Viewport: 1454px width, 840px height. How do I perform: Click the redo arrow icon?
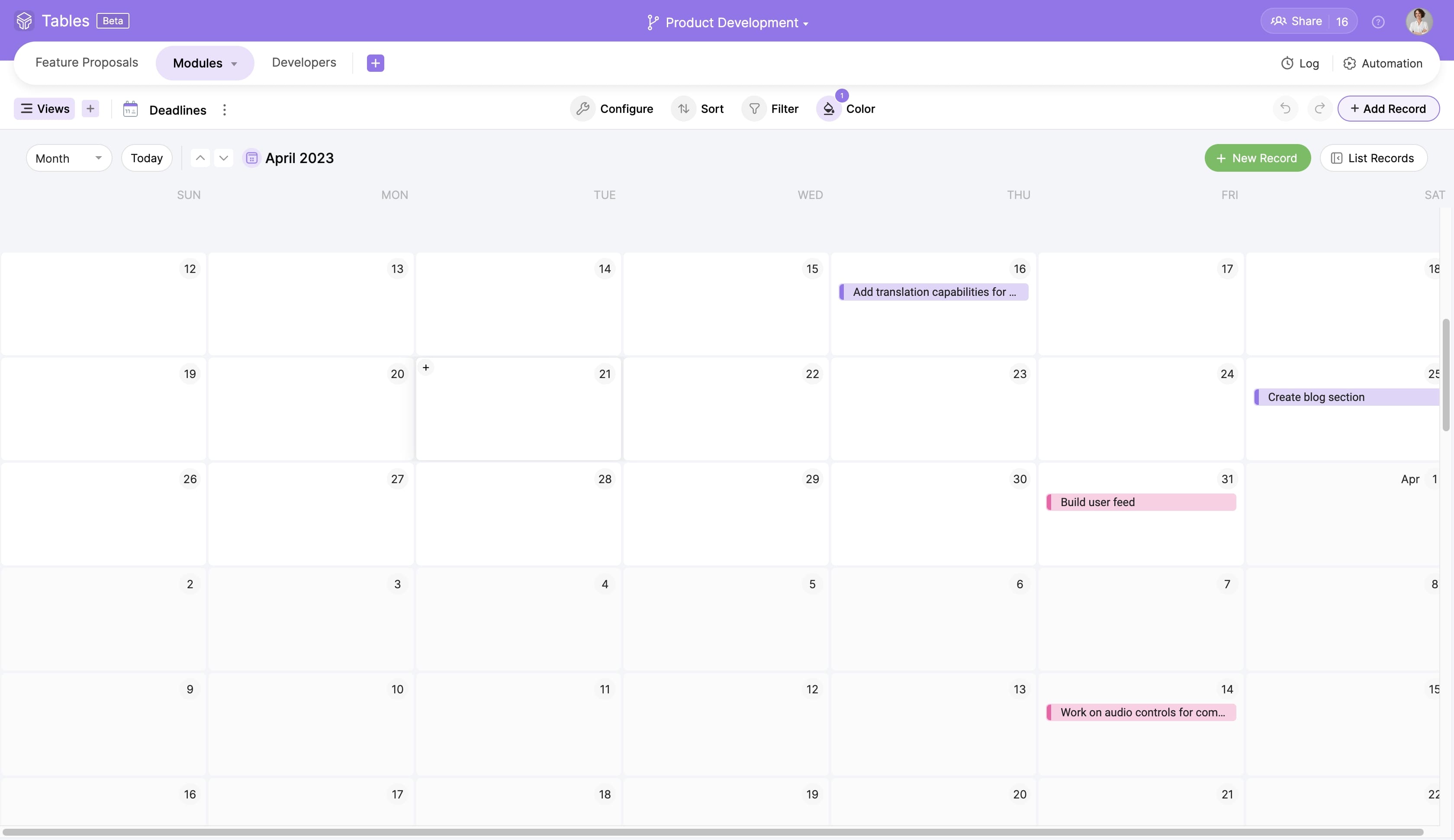(x=1319, y=109)
